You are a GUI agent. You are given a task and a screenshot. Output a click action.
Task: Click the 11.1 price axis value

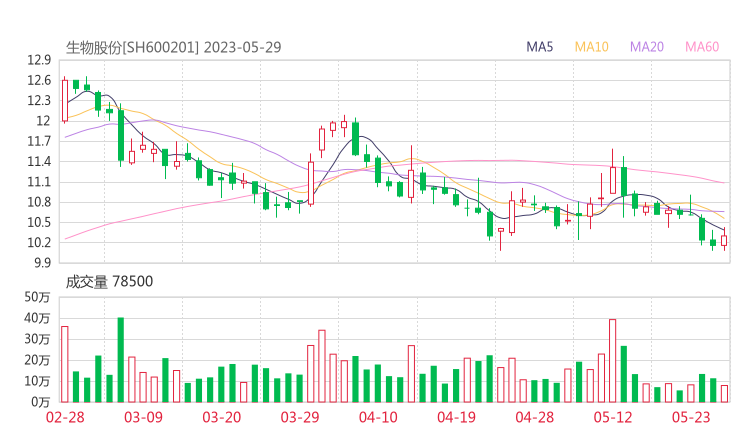click(39, 182)
